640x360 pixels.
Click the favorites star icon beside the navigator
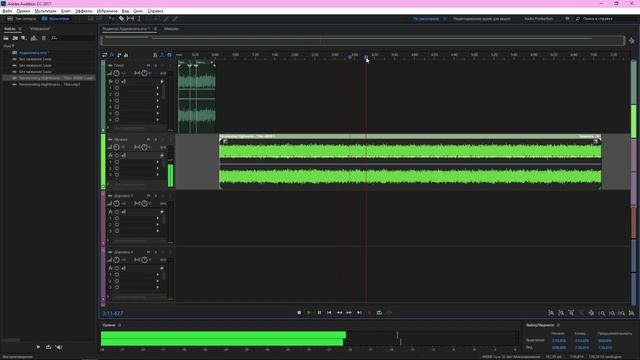click(631, 41)
